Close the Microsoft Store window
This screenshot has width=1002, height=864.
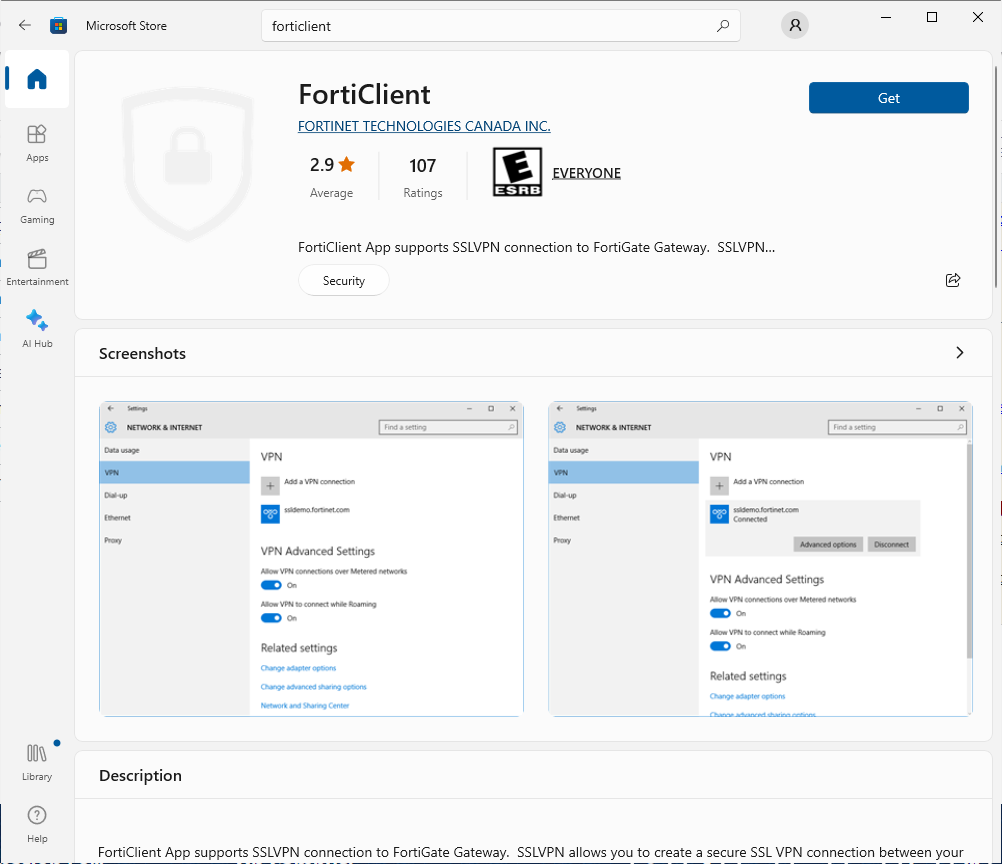click(978, 17)
